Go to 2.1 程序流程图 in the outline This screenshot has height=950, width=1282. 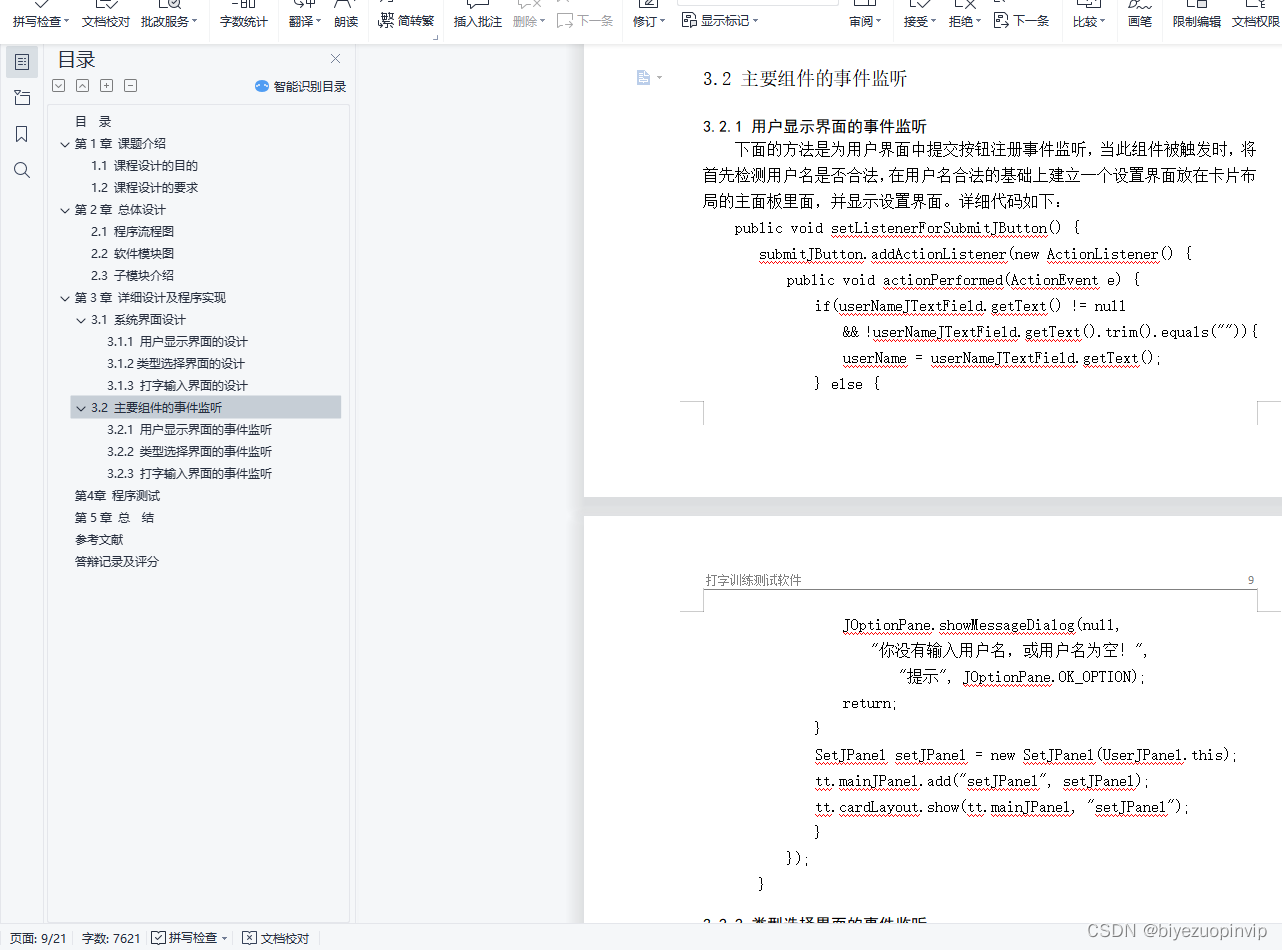tap(132, 232)
